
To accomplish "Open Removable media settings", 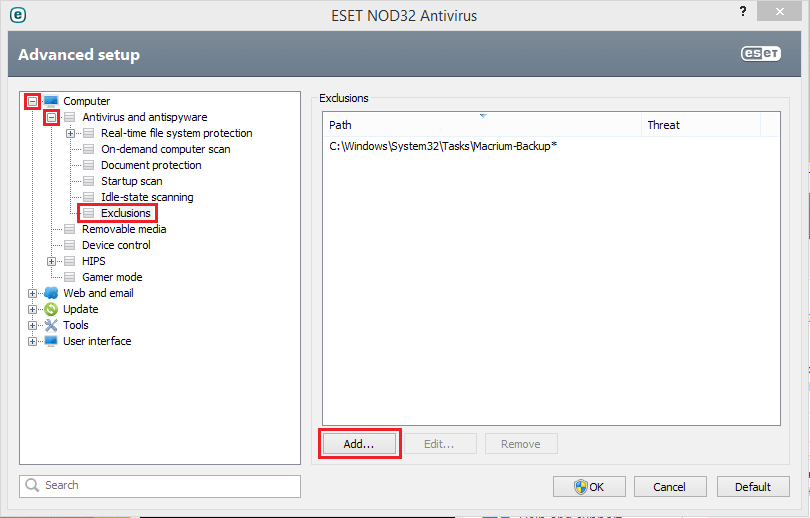I will 124,229.
